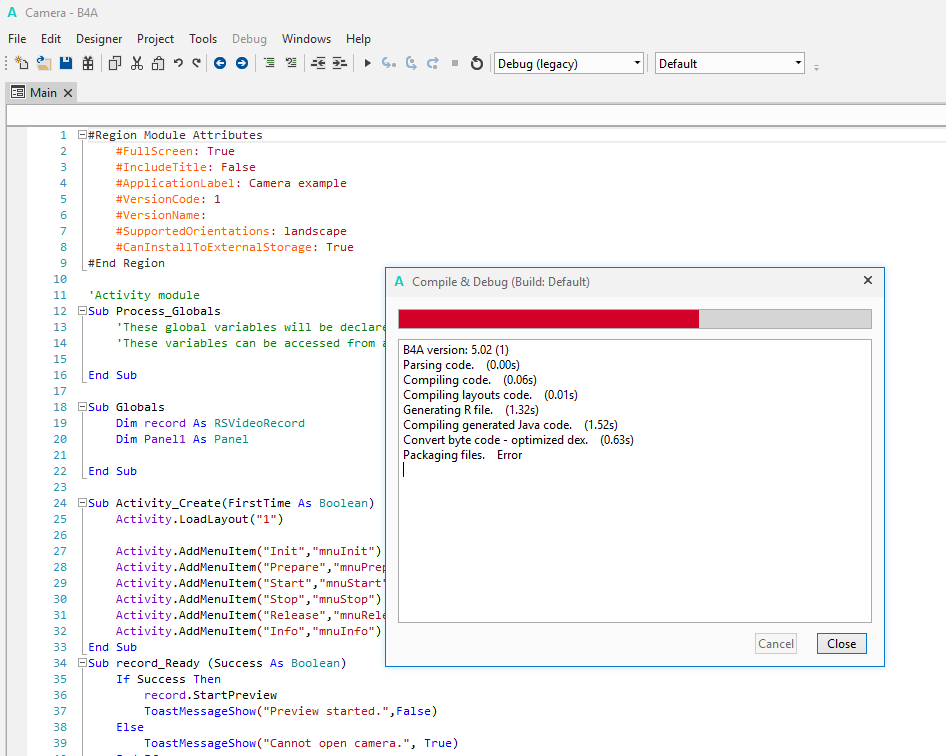Click the Restart circular arrow icon
Screen dimensions: 946x756
[477, 63]
